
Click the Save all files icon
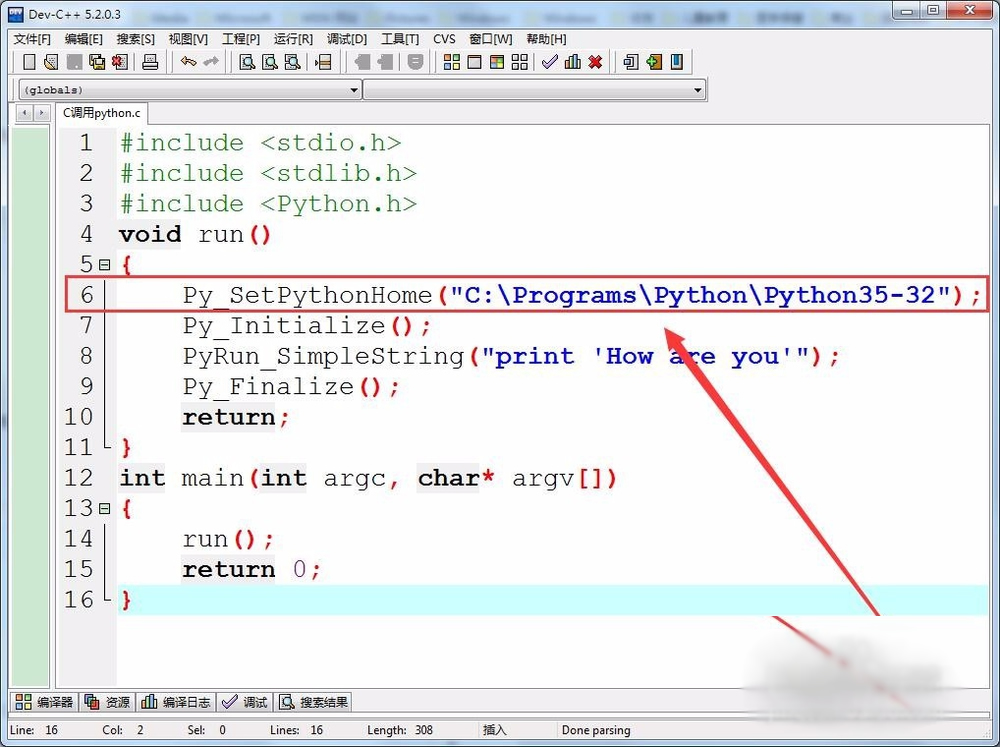[97, 62]
